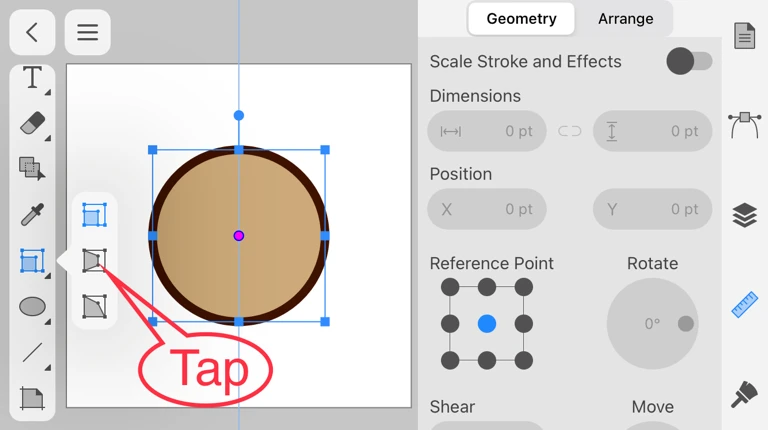The image size is (768, 430).
Task: Click the X position input field
Action: (487, 209)
